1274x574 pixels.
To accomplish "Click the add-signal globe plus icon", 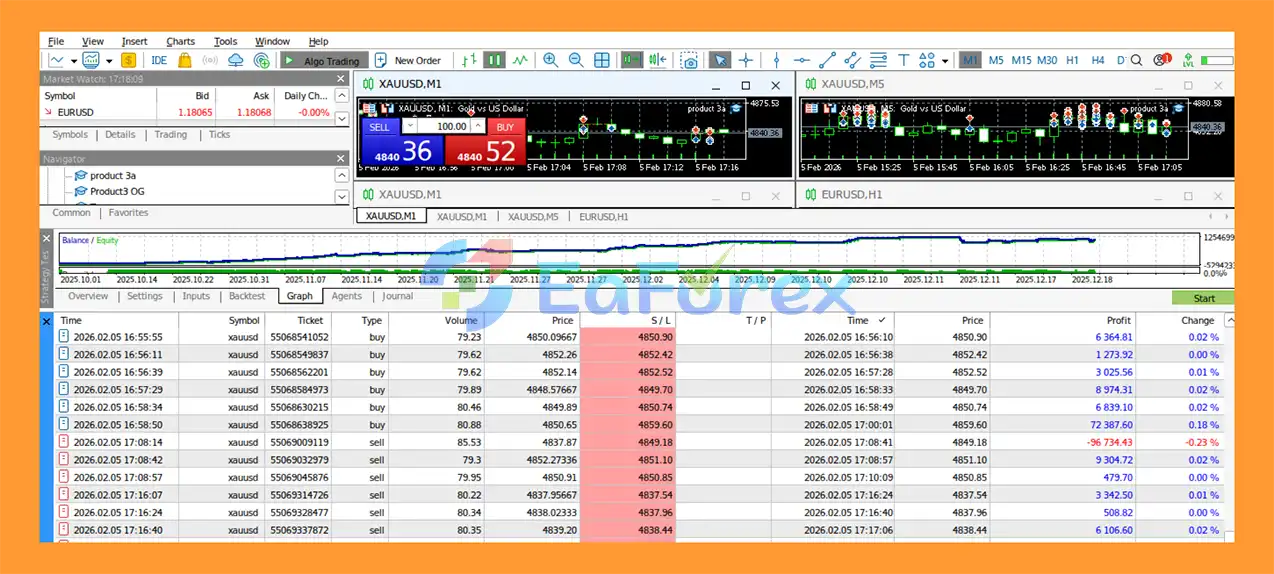I will [x=261, y=60].
